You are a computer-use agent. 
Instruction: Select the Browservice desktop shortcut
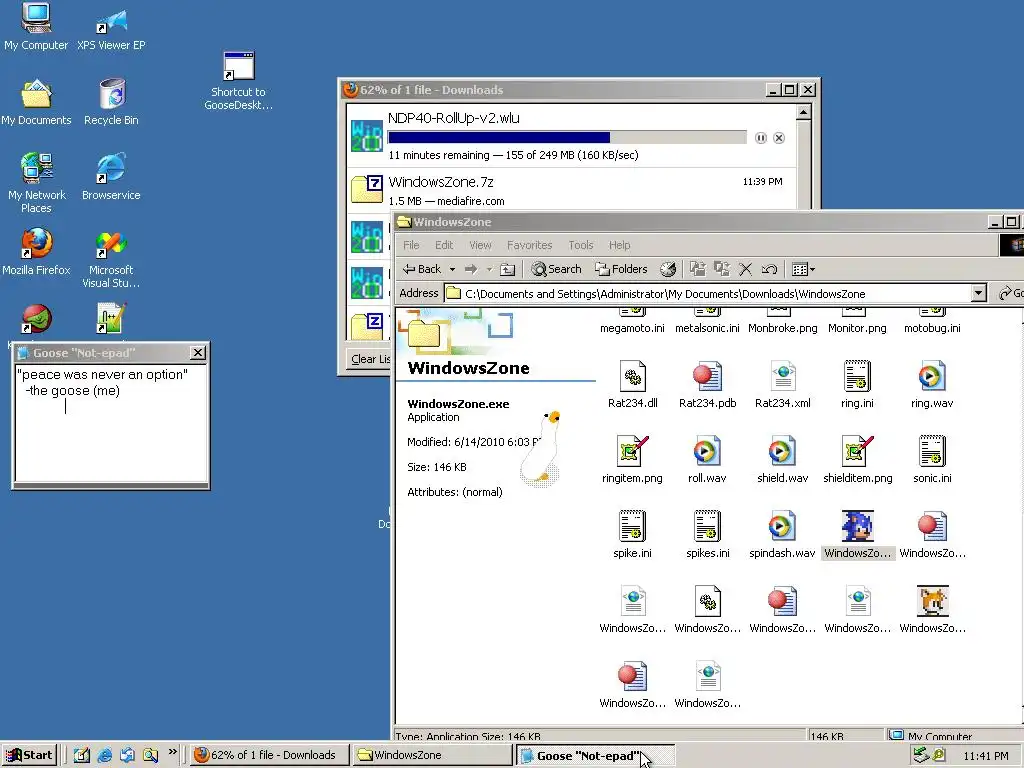point(111,176)
